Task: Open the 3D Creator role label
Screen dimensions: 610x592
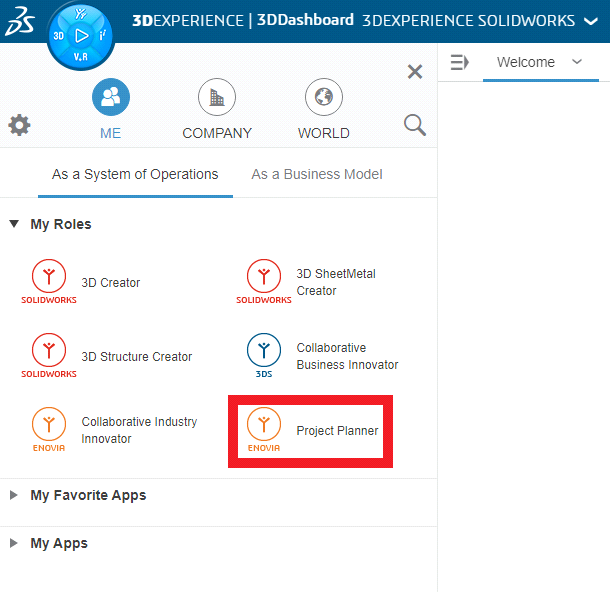Action: (110, 282)
